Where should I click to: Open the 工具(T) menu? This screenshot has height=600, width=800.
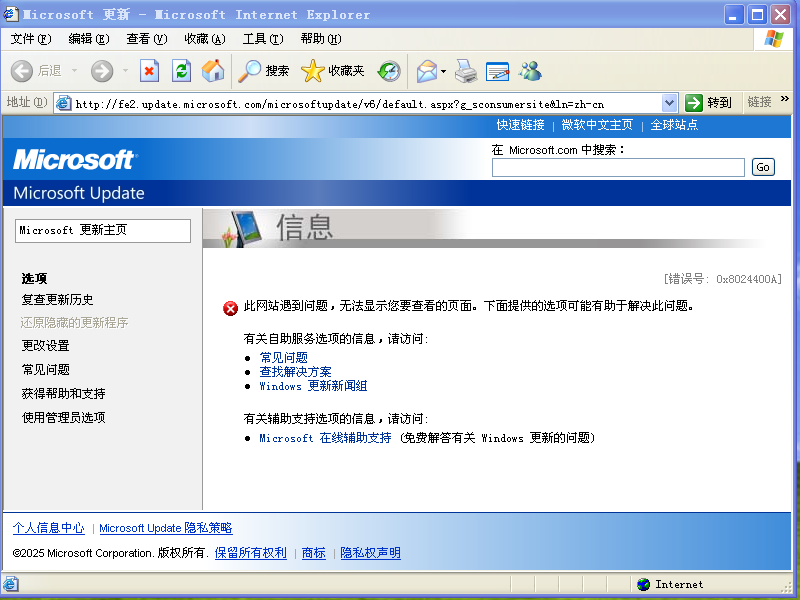coord(263,39)
